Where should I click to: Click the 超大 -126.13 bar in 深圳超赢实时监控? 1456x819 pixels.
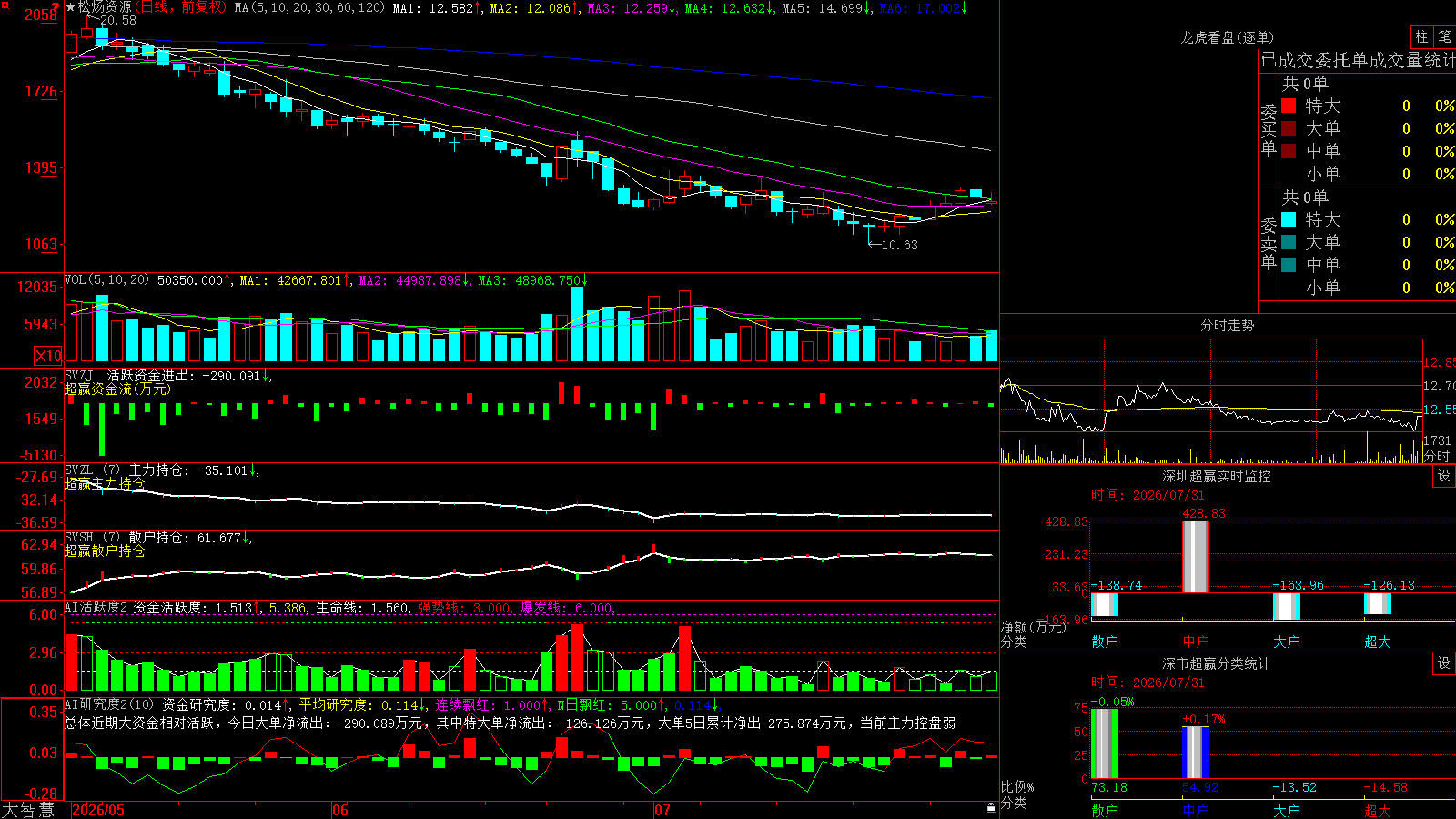[x=1378, y=603]
